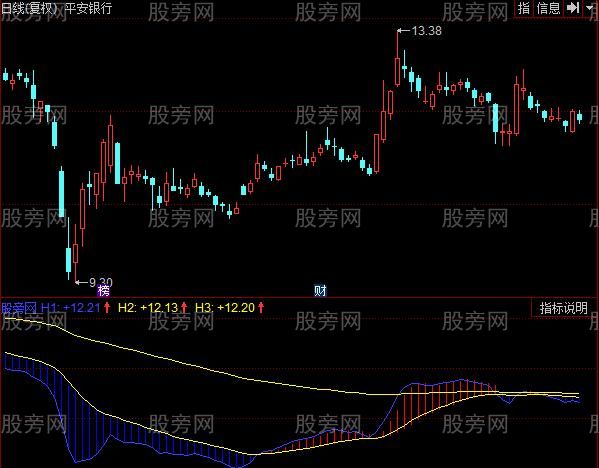The image size is (599, 468).
Task: Expand the top-right dropdown triangle
Action: pyautogui.click(x=590, y=8)
